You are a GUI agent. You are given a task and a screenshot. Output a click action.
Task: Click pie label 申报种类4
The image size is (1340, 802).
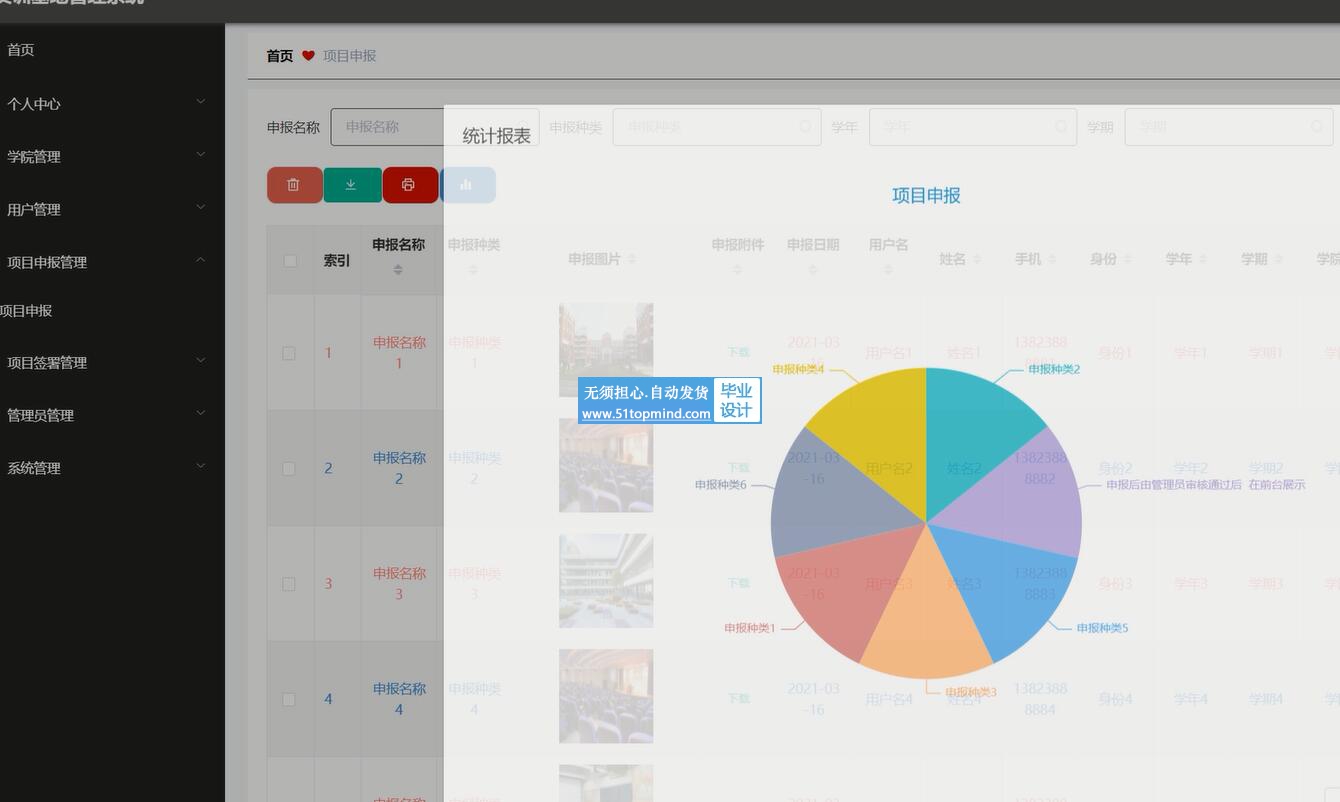(x=798, y=369)
